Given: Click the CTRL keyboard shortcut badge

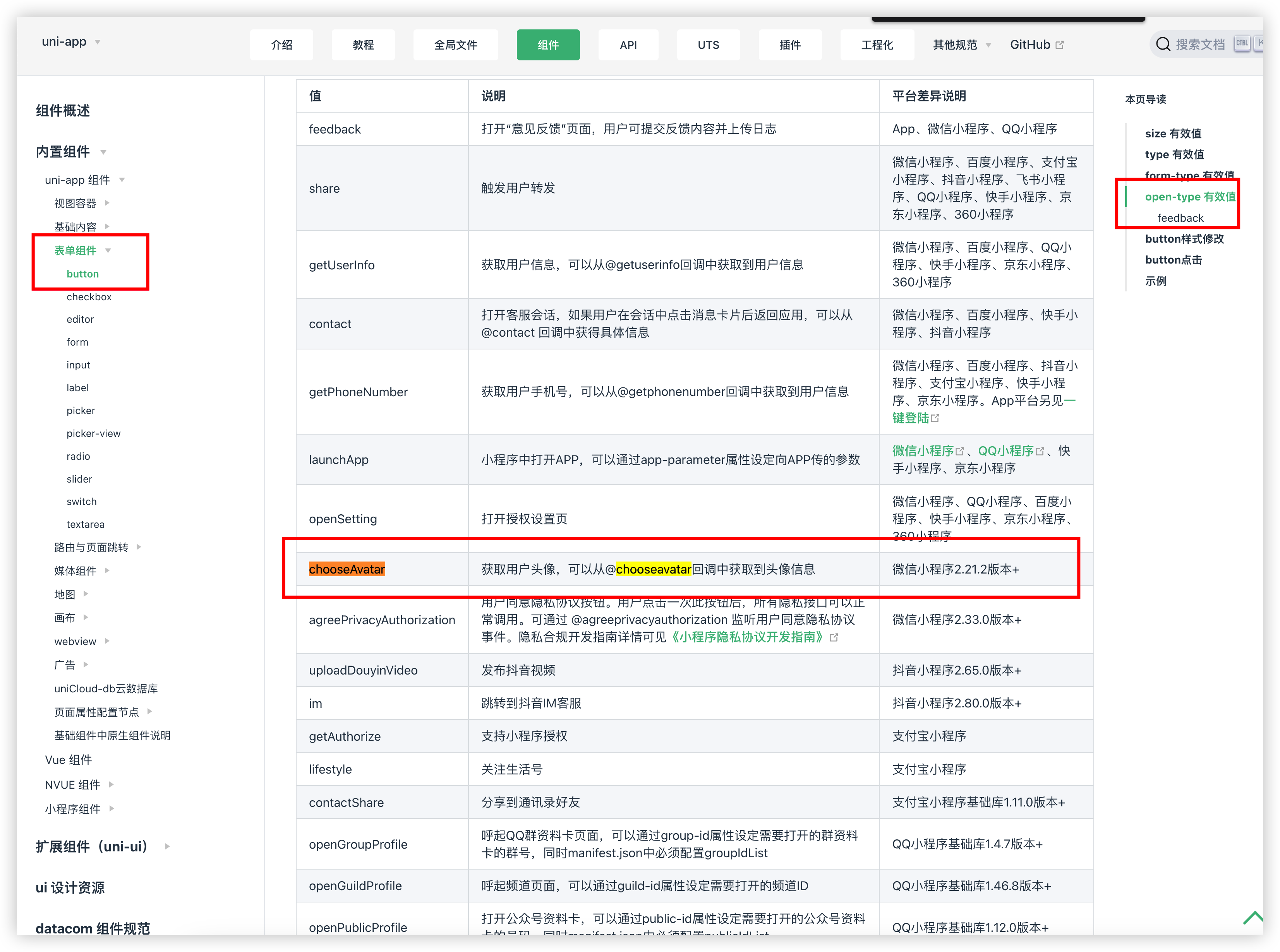Looking at the screenshot, I should pos(1242,43).
